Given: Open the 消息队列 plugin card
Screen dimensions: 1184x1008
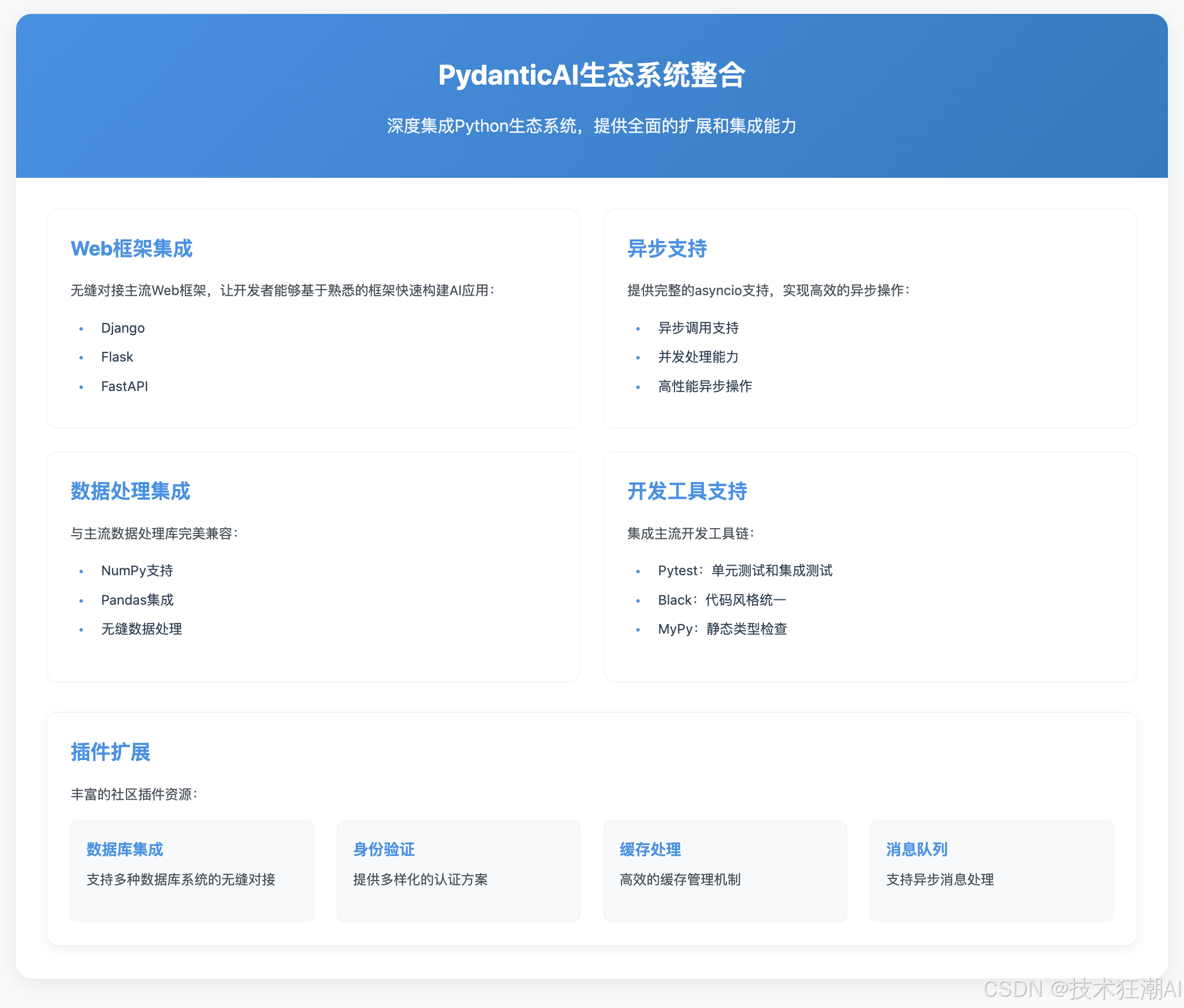Looking at the screenshot, I should [991, 870].
